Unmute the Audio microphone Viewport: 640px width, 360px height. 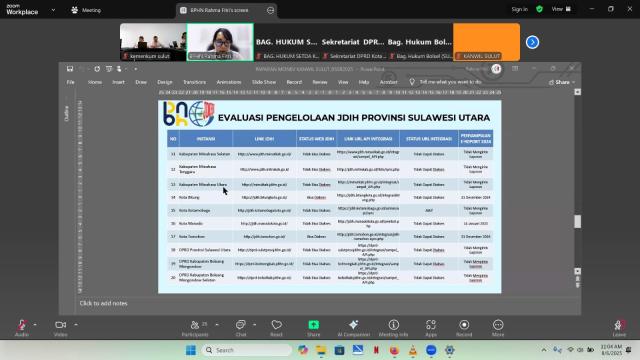pyautogui.click(x=22, y=328)
